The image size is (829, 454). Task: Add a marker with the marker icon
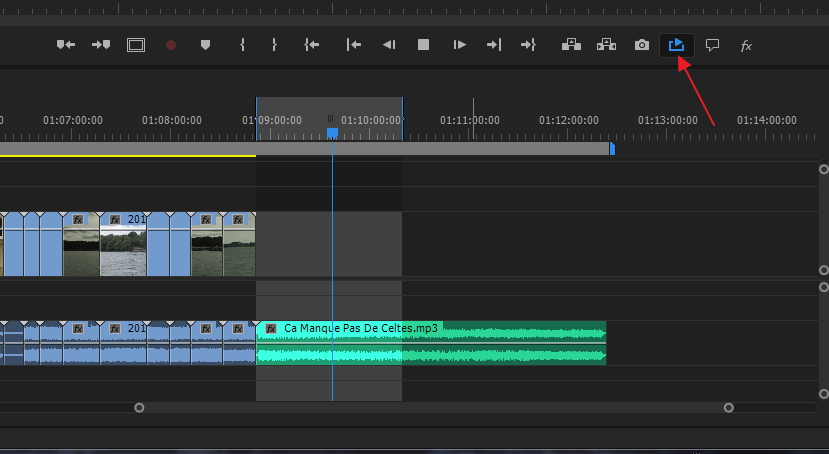point(206,45)
